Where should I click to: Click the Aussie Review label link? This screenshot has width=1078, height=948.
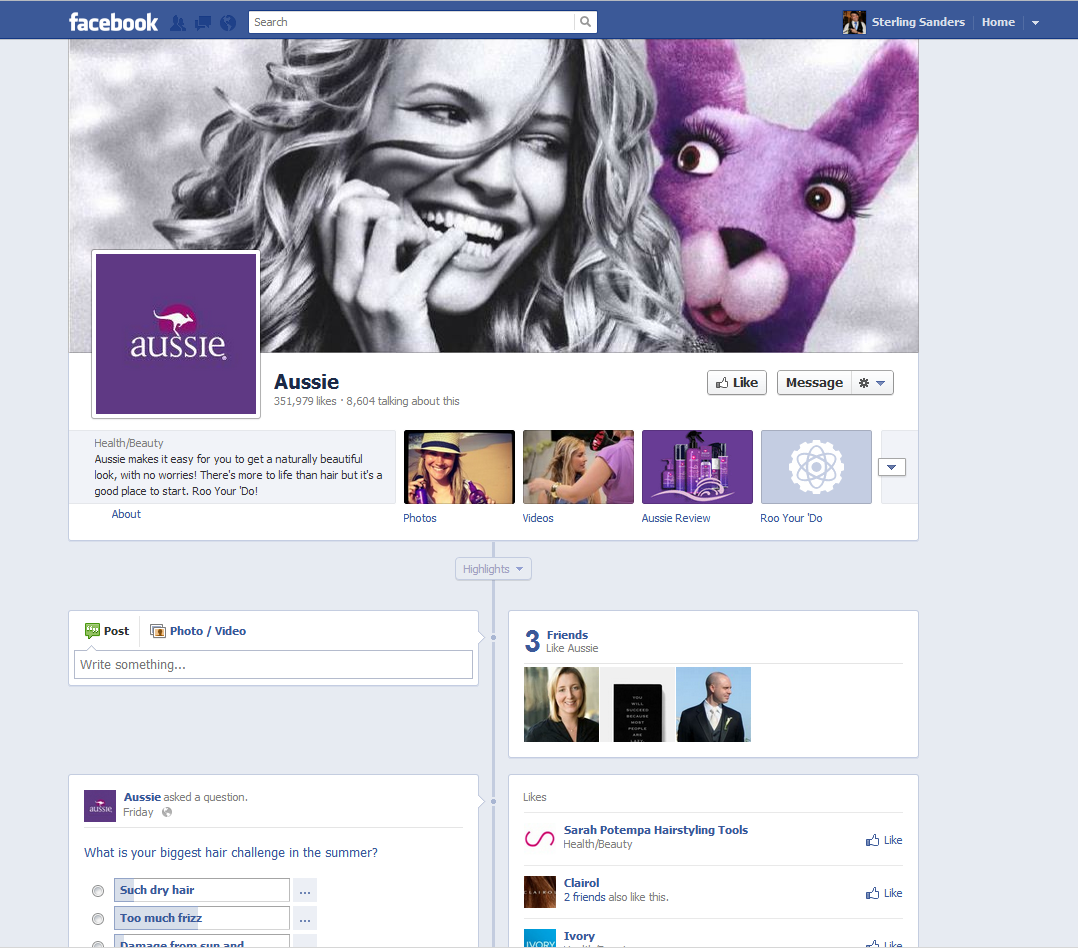click(x=676, y=518)
